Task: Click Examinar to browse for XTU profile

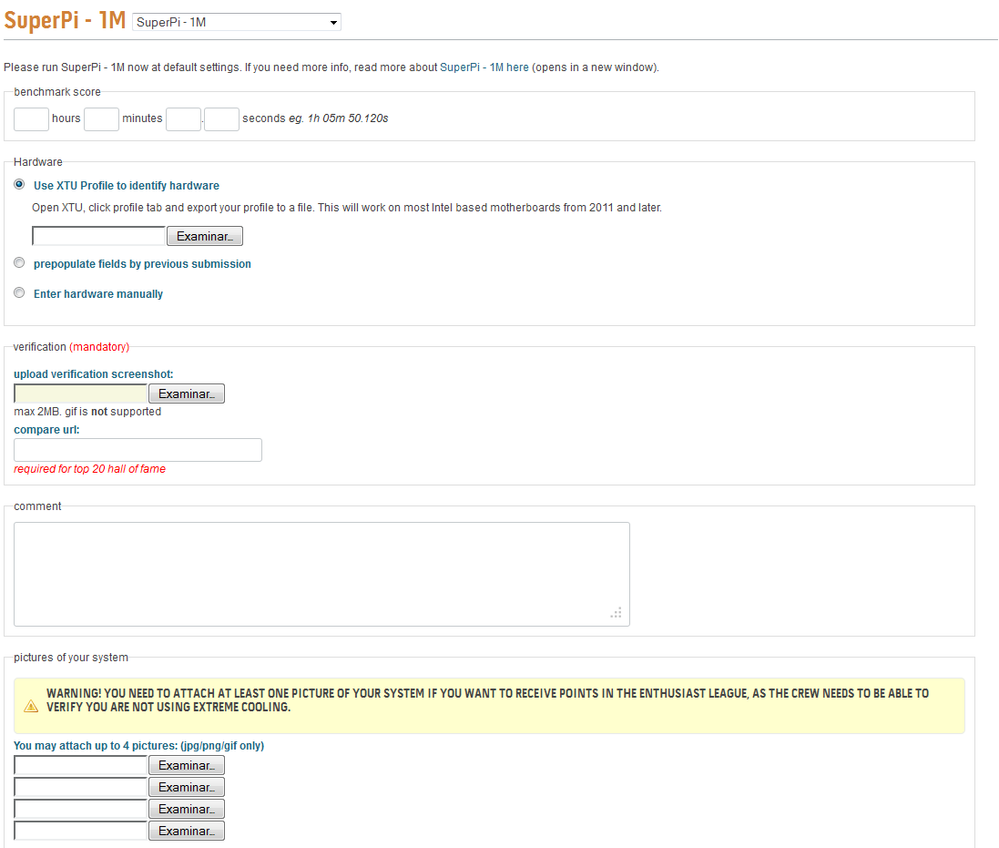Action: pos(205,236)
